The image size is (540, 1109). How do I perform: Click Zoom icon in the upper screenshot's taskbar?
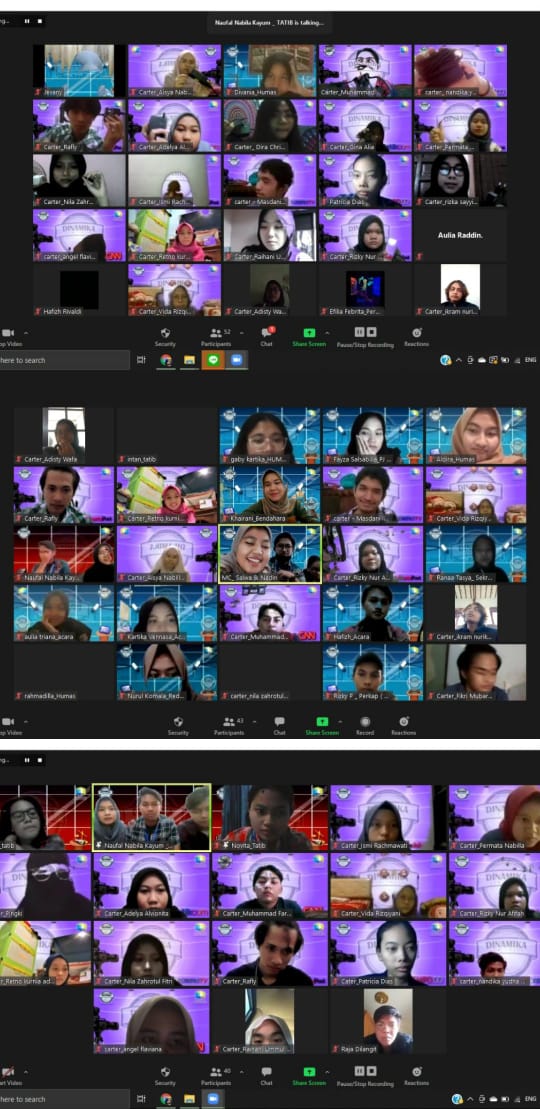click(236, 360)
